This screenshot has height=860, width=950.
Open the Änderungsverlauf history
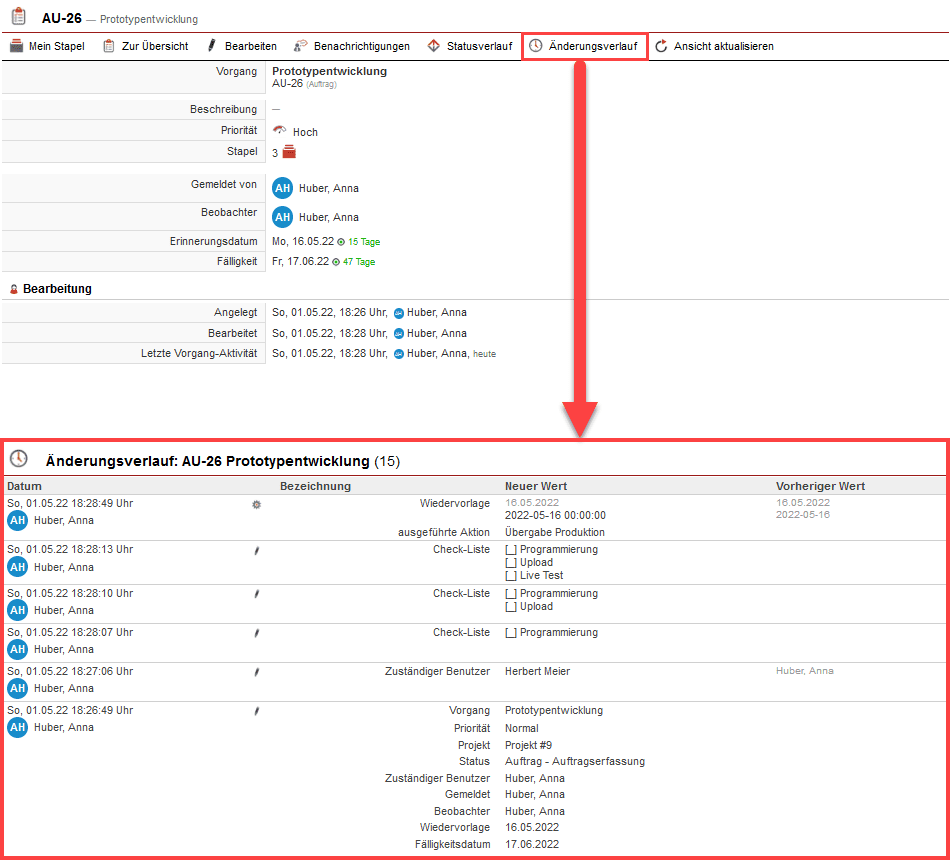[x=584, y=46]
